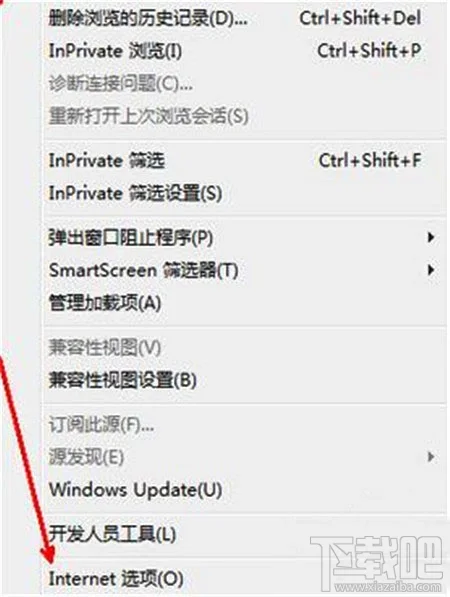Image resolution: width=450 pixels, height=597 pixels.
Task: Select InPrivate 浏览(I) entry
Action: click(x=244, y=51)
